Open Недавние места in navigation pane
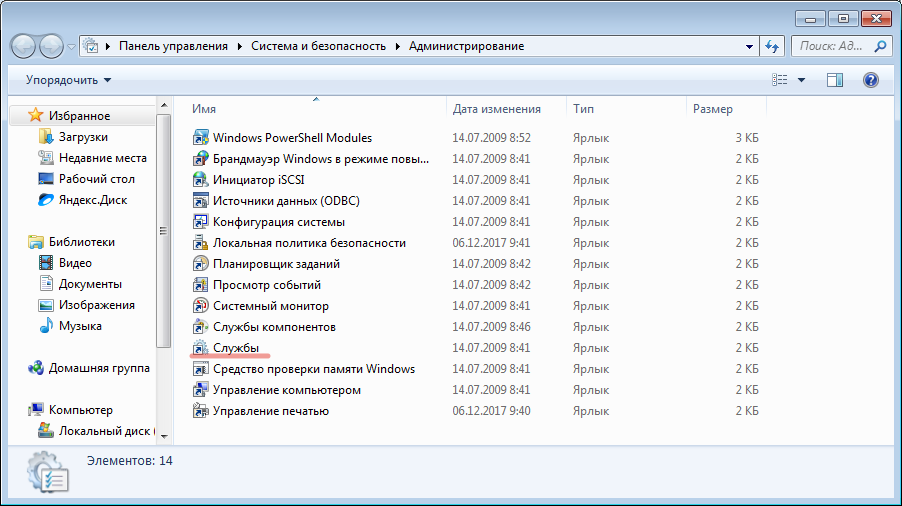 102,158
